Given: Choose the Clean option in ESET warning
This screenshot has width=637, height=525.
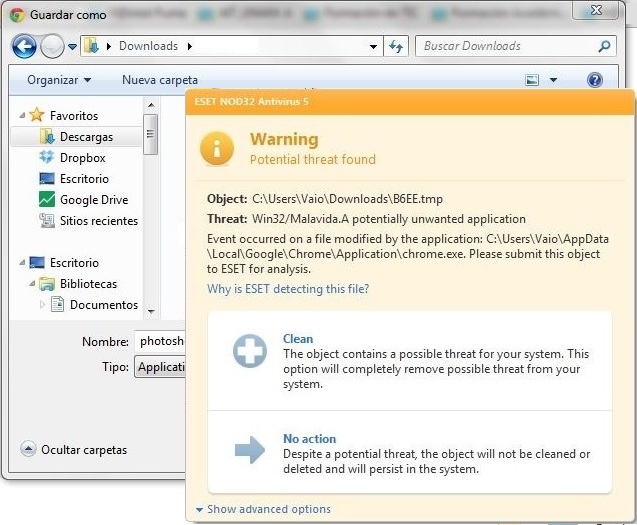Looking at the screenshot, I should (410, 361).
